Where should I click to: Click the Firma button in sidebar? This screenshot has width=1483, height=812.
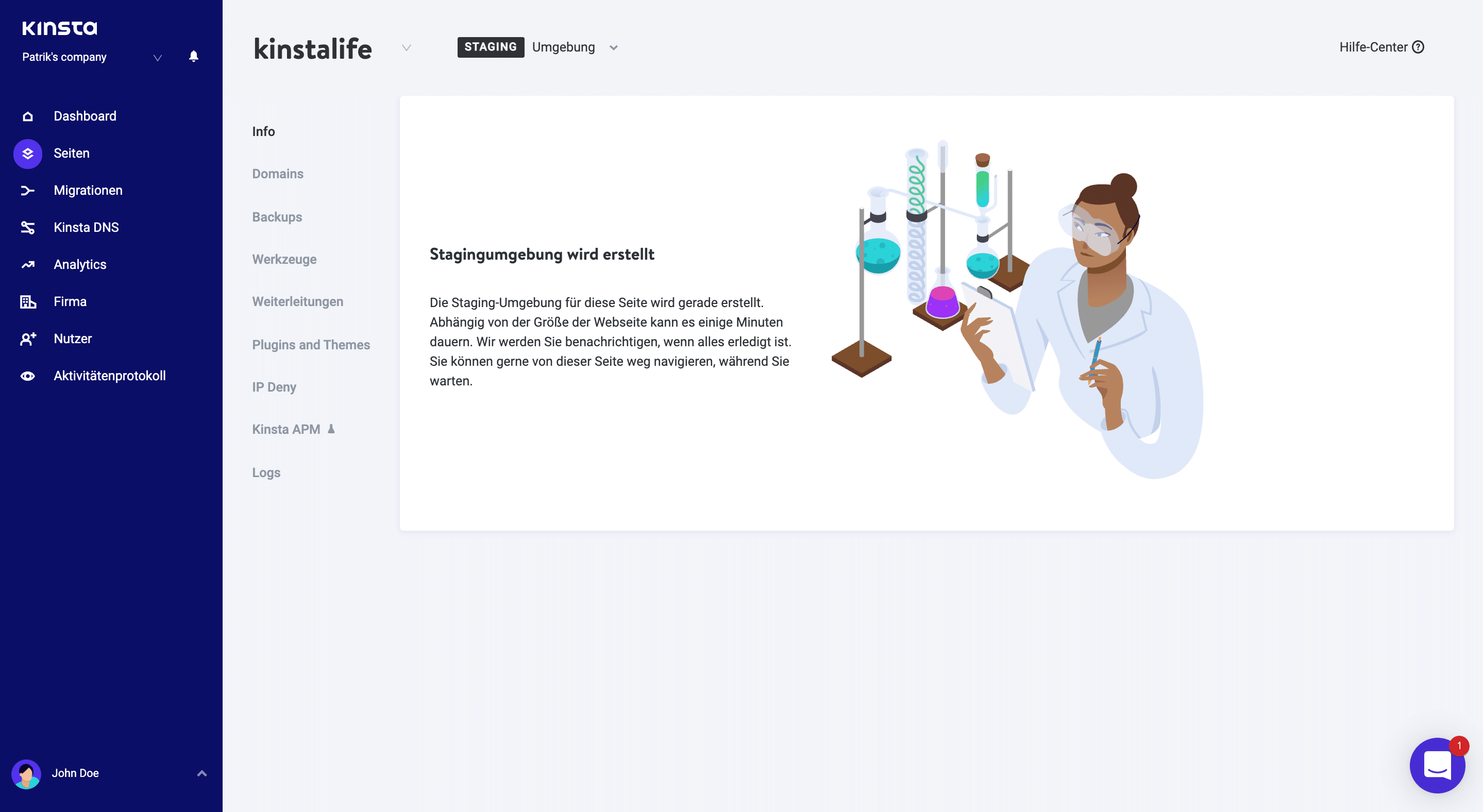coord(70,301)
